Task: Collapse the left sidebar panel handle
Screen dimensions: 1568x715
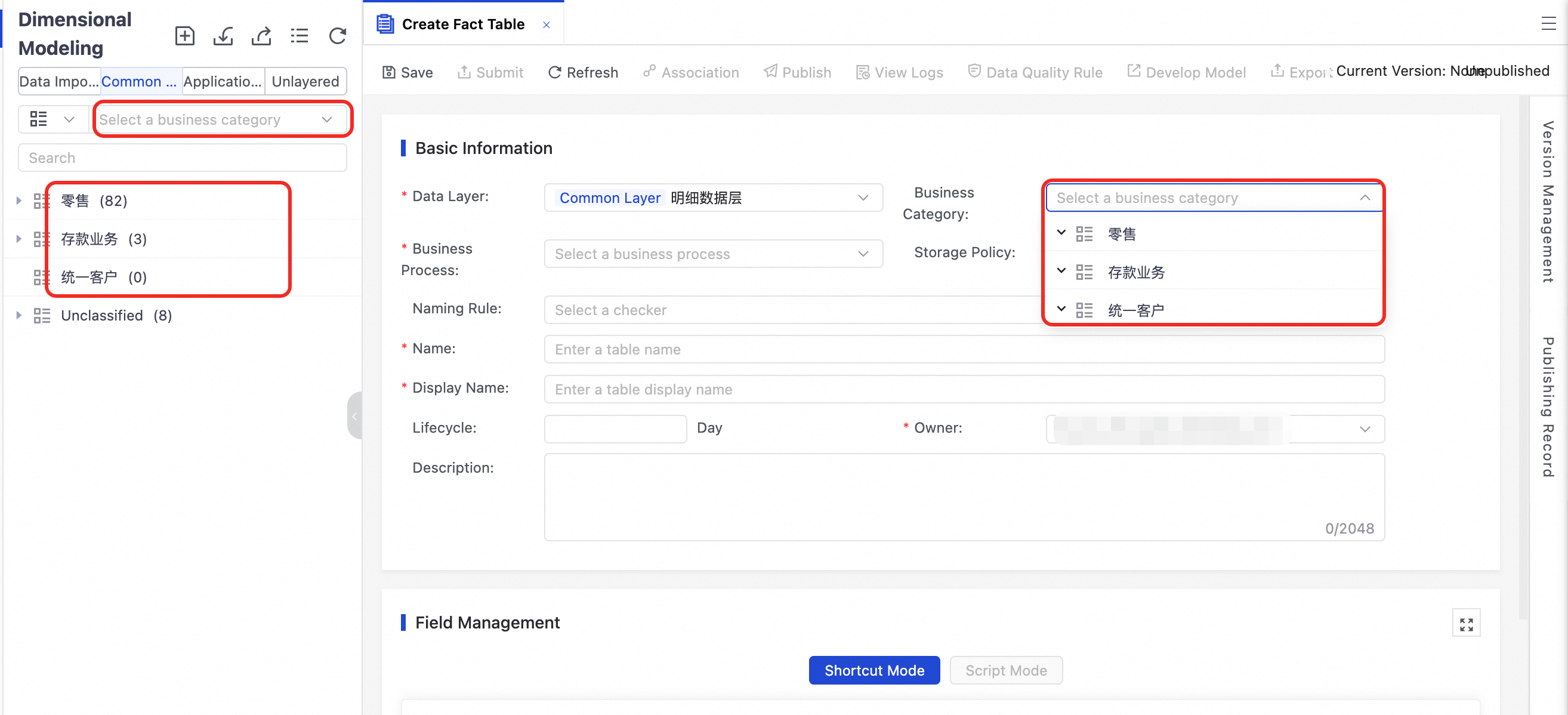Action: point(354,416)
